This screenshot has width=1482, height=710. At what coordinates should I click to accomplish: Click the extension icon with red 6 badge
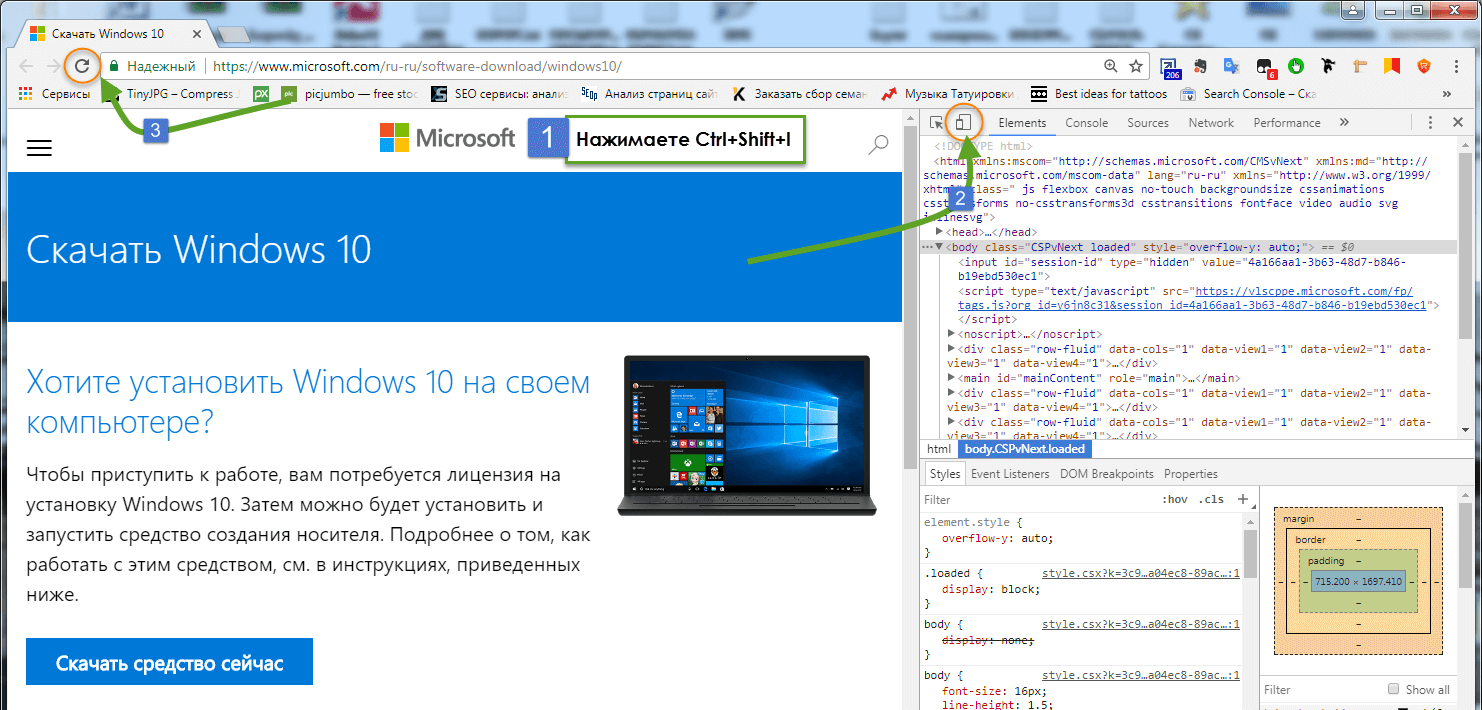click(x=1264, y=68)
